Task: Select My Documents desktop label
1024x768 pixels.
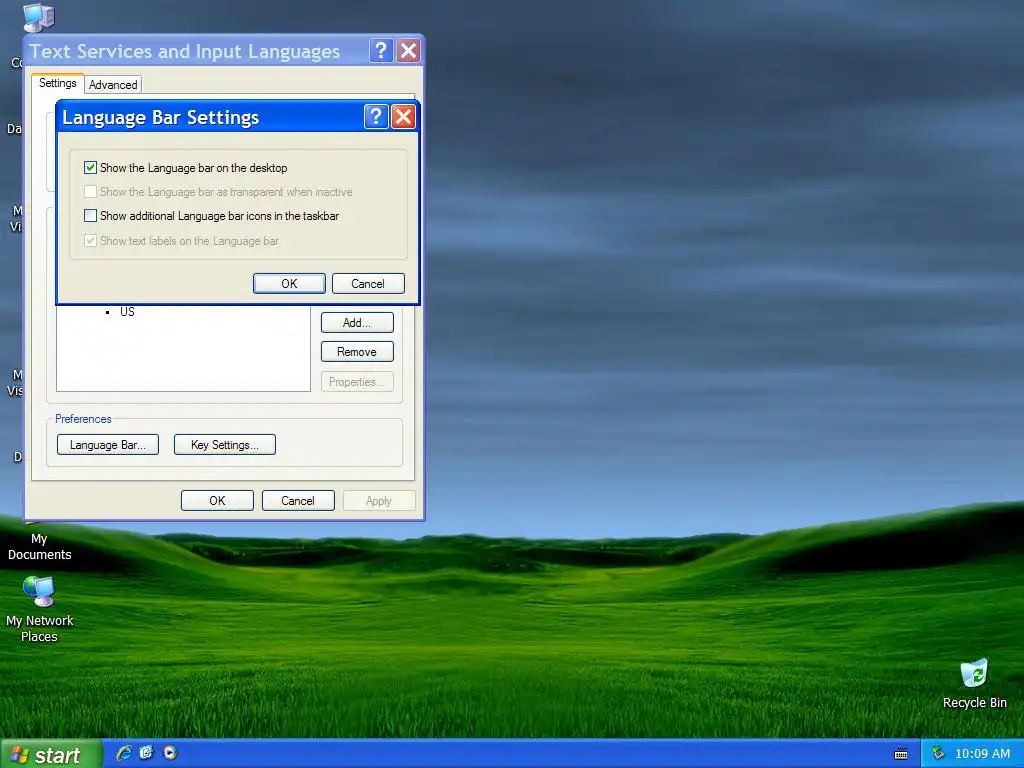Action: click(39, 547)
